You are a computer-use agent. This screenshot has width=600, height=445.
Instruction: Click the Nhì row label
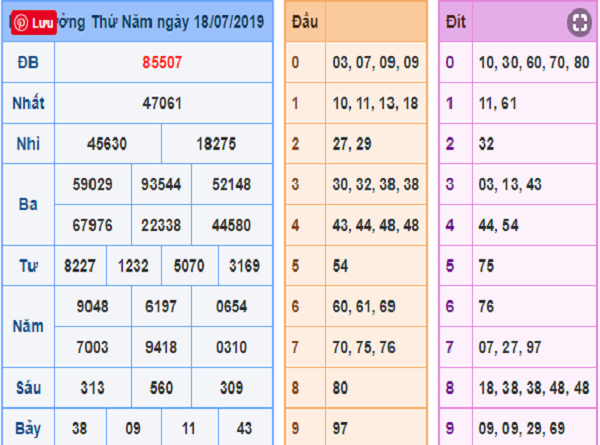point(28,144)
